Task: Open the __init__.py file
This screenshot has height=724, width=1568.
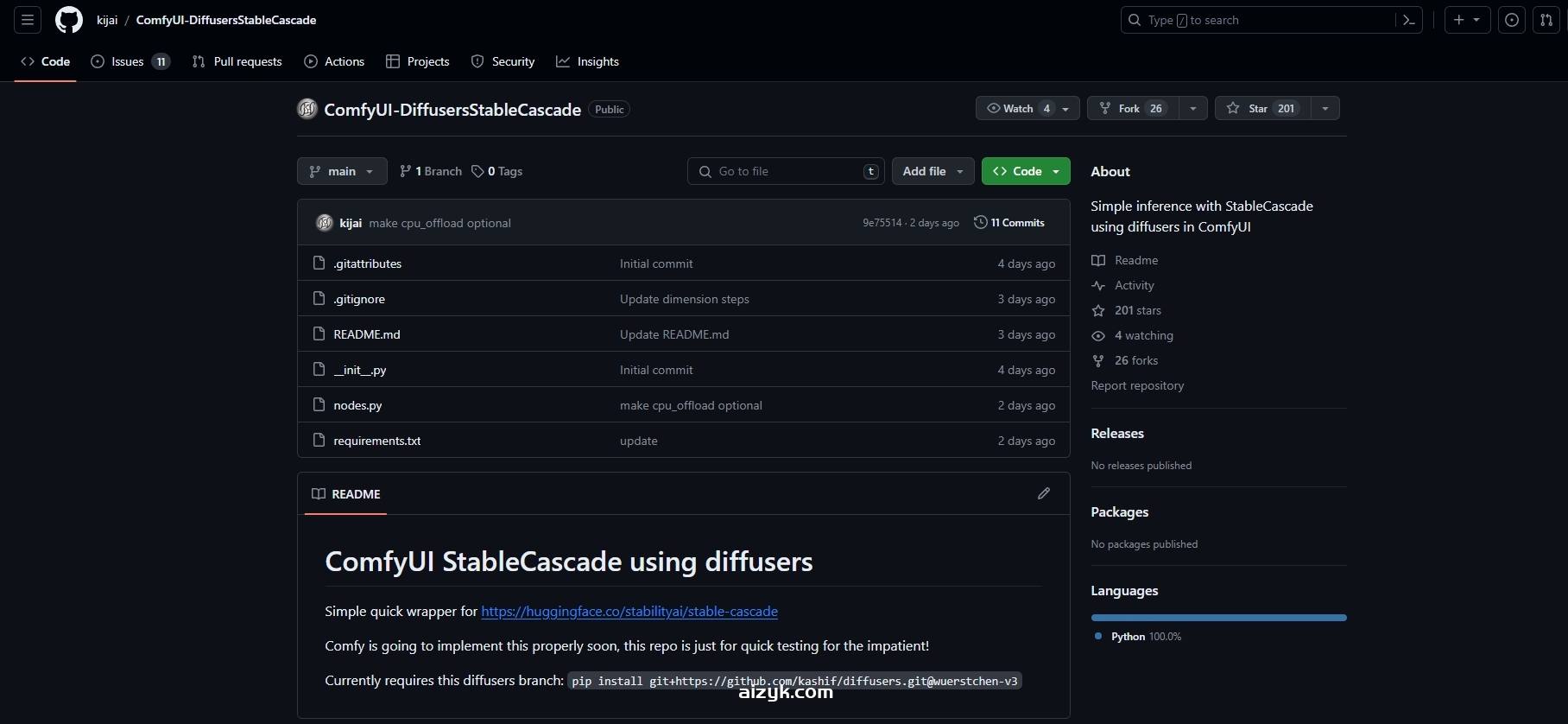Action: 360,370
